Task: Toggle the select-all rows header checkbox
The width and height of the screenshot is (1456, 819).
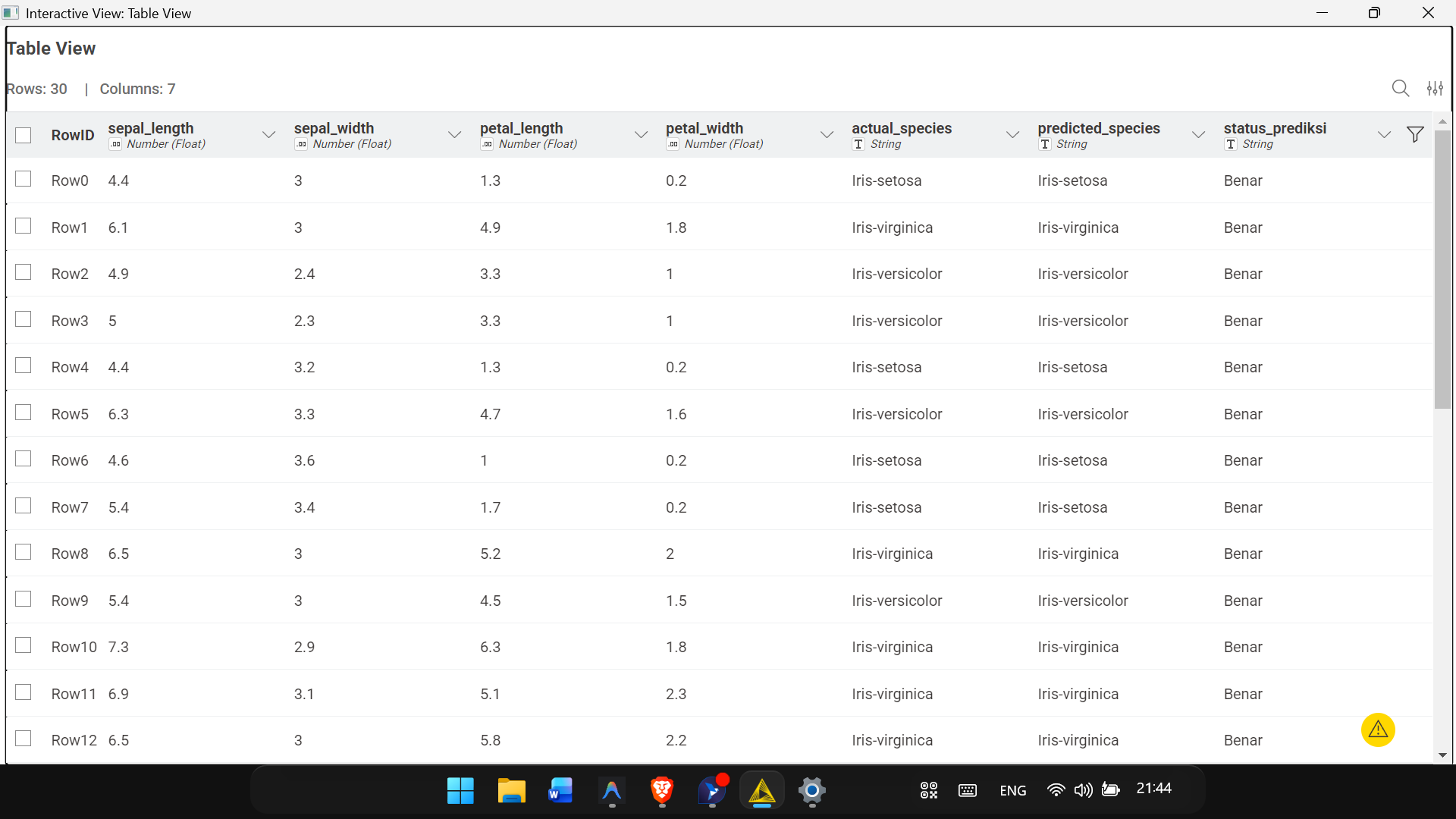Action: point(24,135)
